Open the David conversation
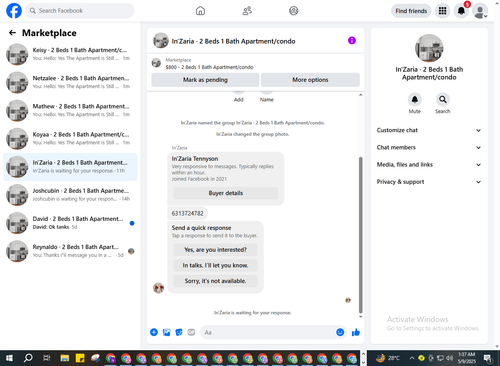The image size is (500, 366). click(x=70, y=223)
